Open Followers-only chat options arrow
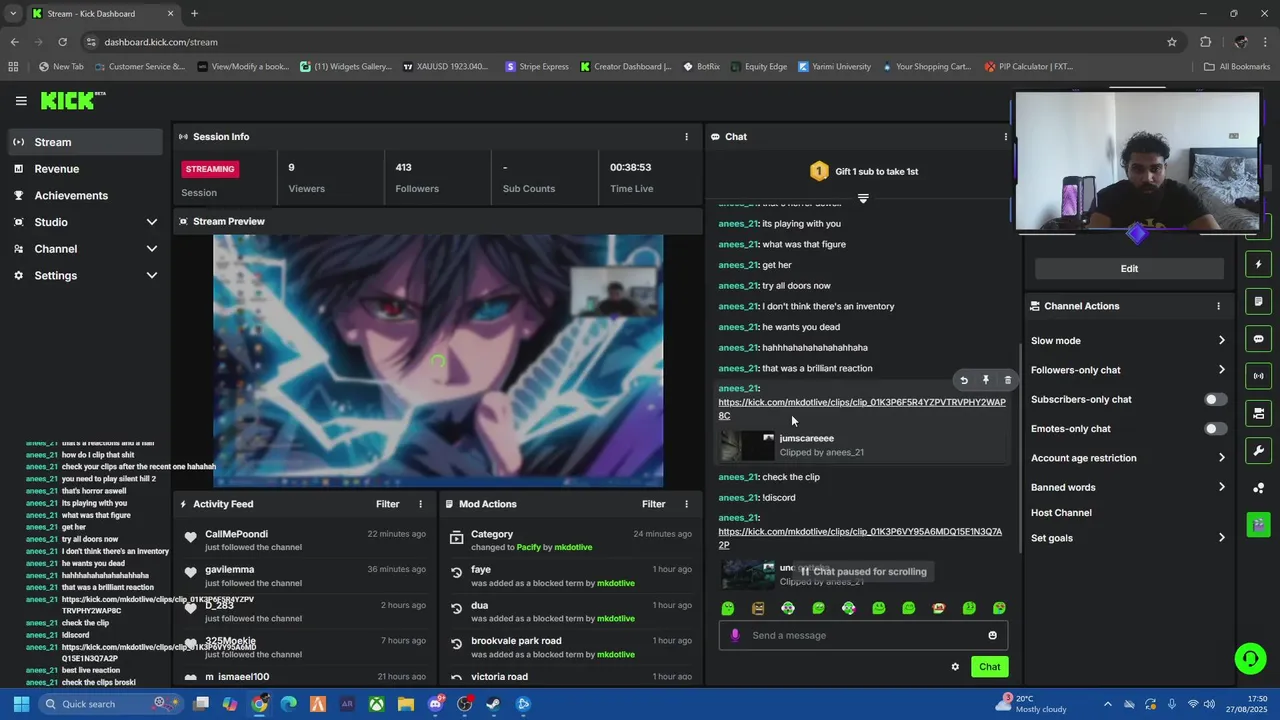This screenshot has height=720, width=1280. (x=1221, y=370)
